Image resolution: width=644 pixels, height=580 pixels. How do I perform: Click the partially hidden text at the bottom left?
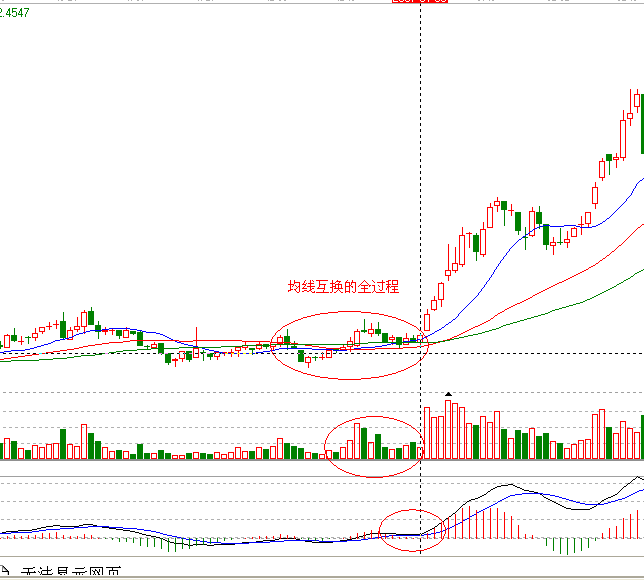coord(70,573)
